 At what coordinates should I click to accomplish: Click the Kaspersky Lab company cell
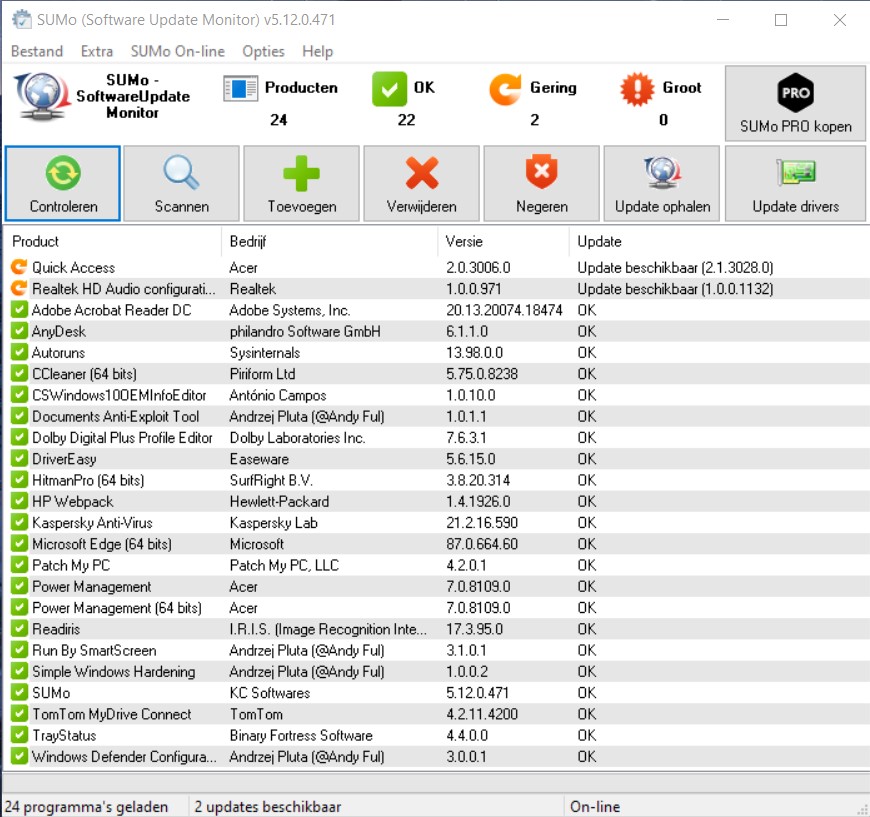coord(274,523)
